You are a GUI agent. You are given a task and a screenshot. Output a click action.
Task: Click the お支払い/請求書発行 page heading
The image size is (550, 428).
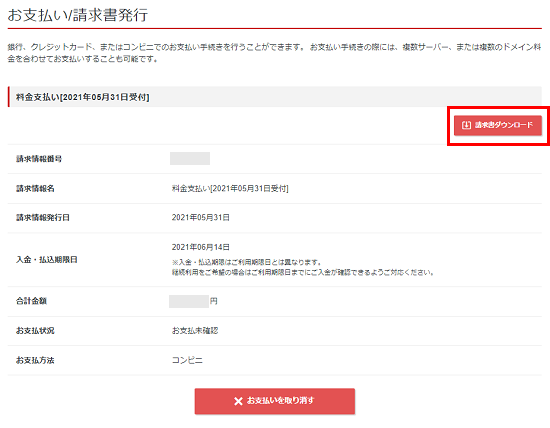[78, 15]
